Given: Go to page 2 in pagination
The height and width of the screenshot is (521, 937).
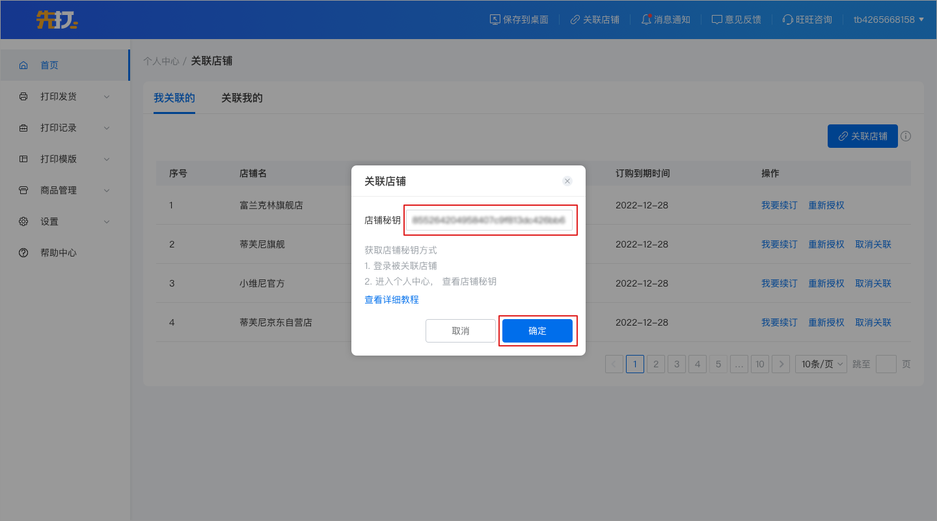Looking at the screenshot, I should click(656, 364).
